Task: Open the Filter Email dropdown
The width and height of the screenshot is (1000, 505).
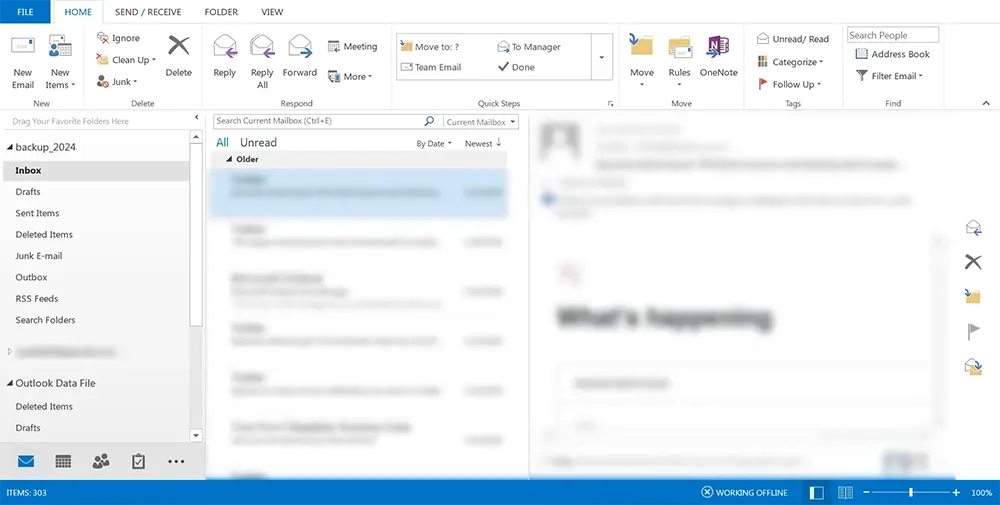Action: (890, 76)
